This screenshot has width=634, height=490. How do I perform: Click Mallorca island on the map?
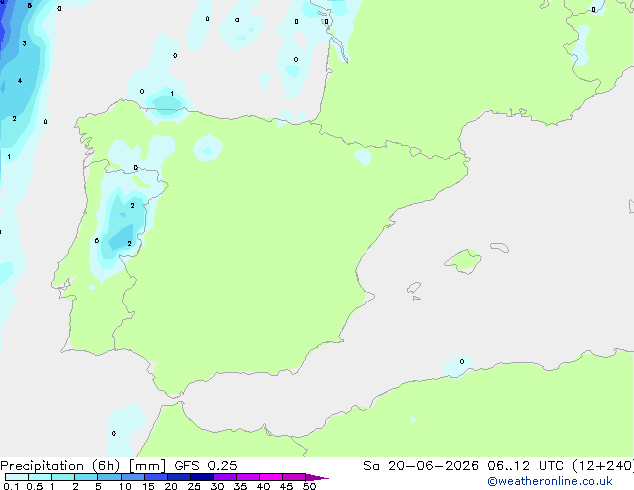point(464,262)
